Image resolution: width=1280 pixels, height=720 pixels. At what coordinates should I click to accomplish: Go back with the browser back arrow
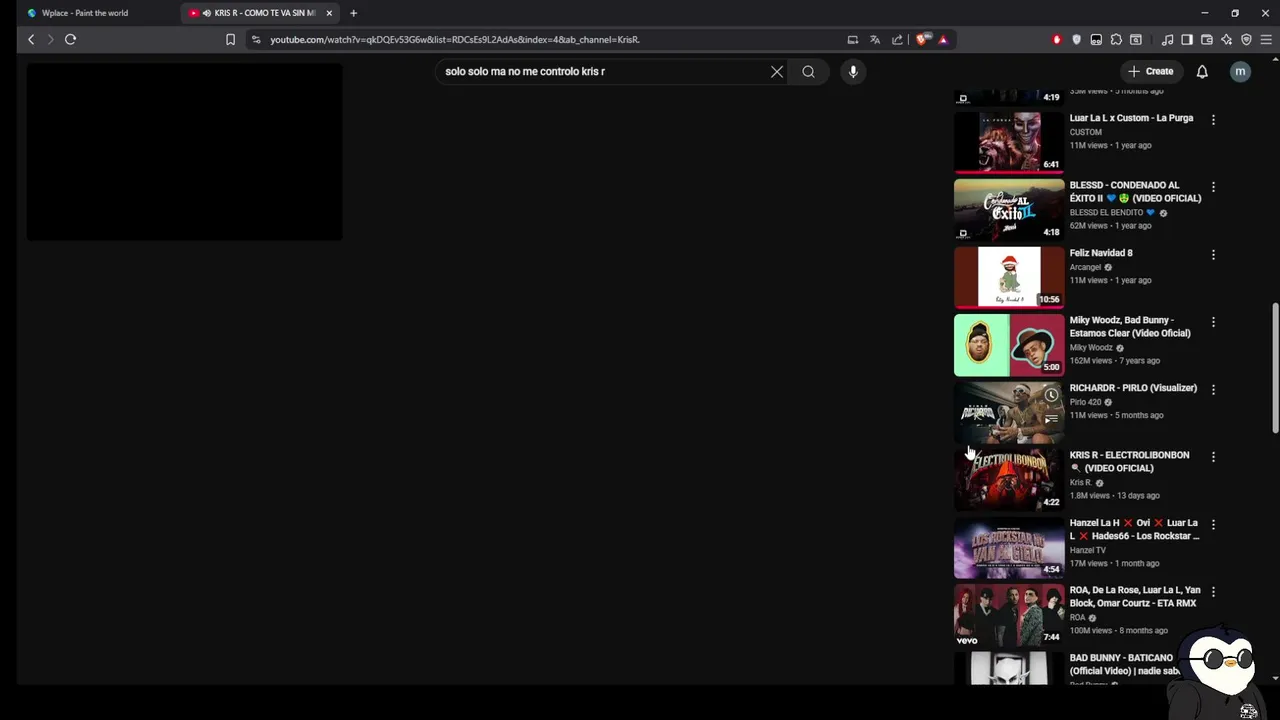coord(31,39)
